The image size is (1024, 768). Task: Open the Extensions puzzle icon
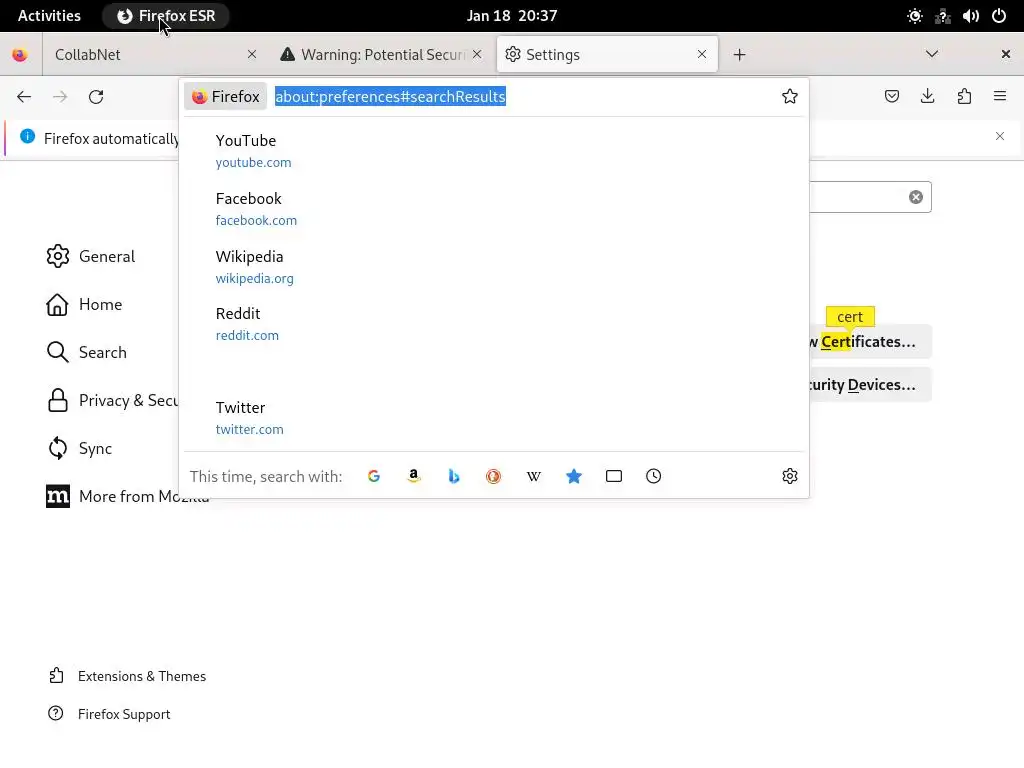964,97
